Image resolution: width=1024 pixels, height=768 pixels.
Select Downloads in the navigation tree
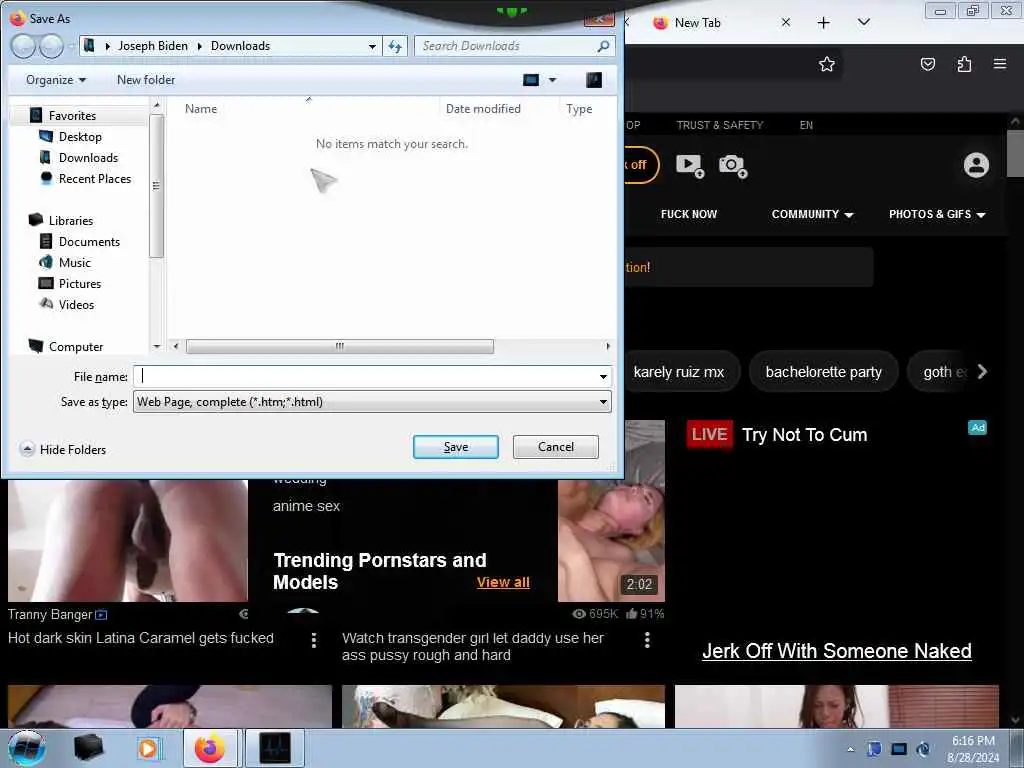88,157
